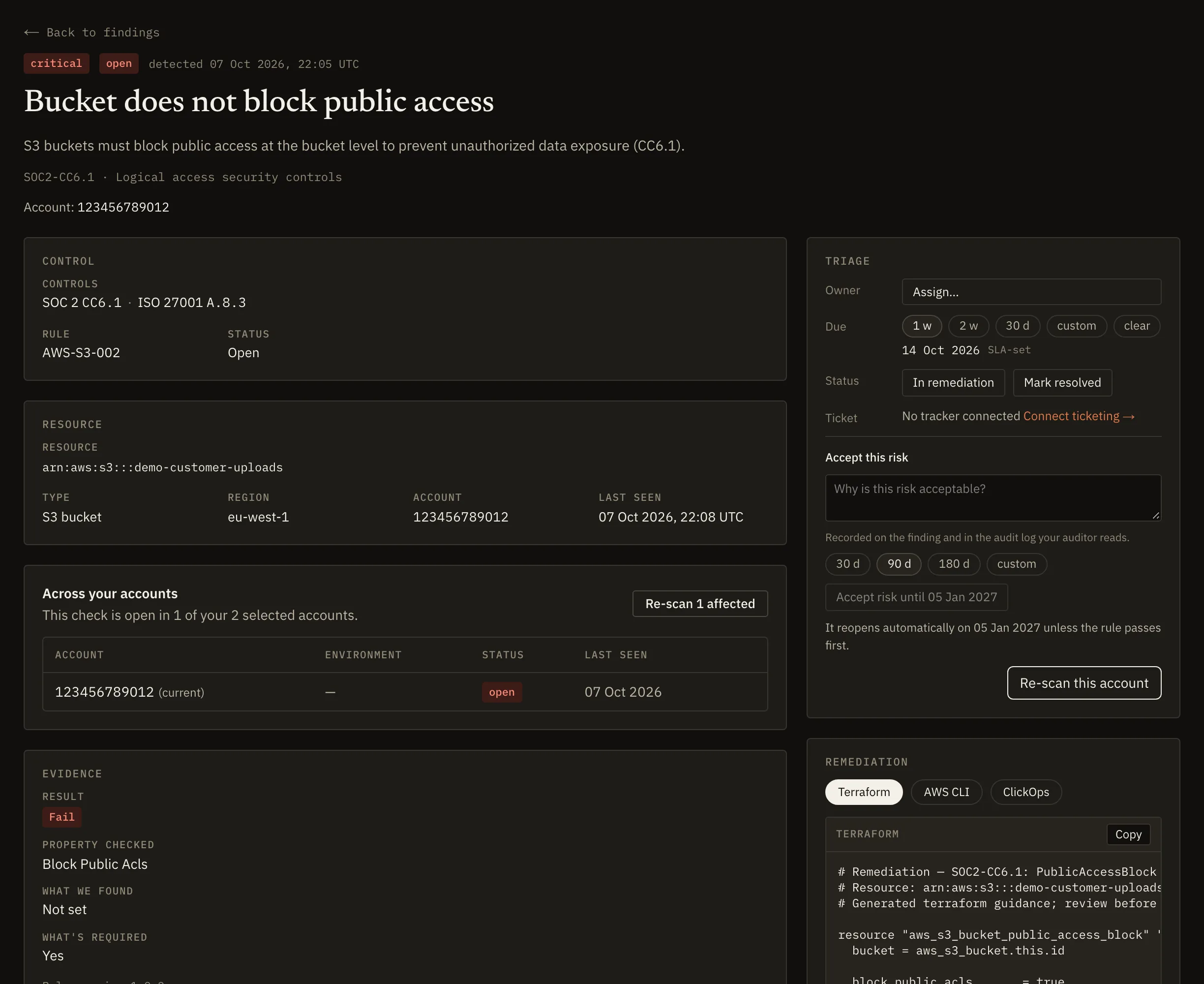Click Accept risk until 05 Jan 2027
The height and width of the screenshot is (984, 1204).
(916, 597)
